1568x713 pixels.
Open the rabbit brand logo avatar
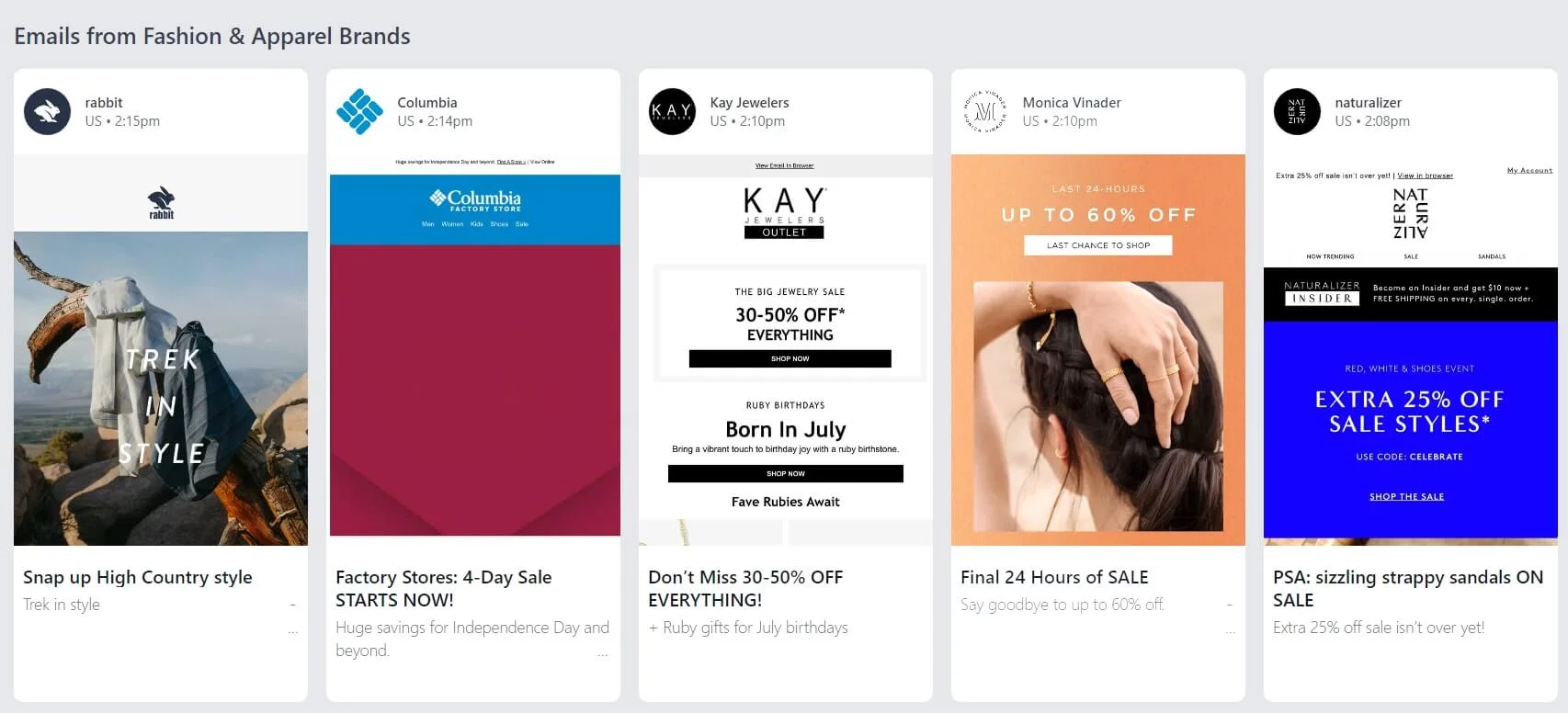point(47,112)
